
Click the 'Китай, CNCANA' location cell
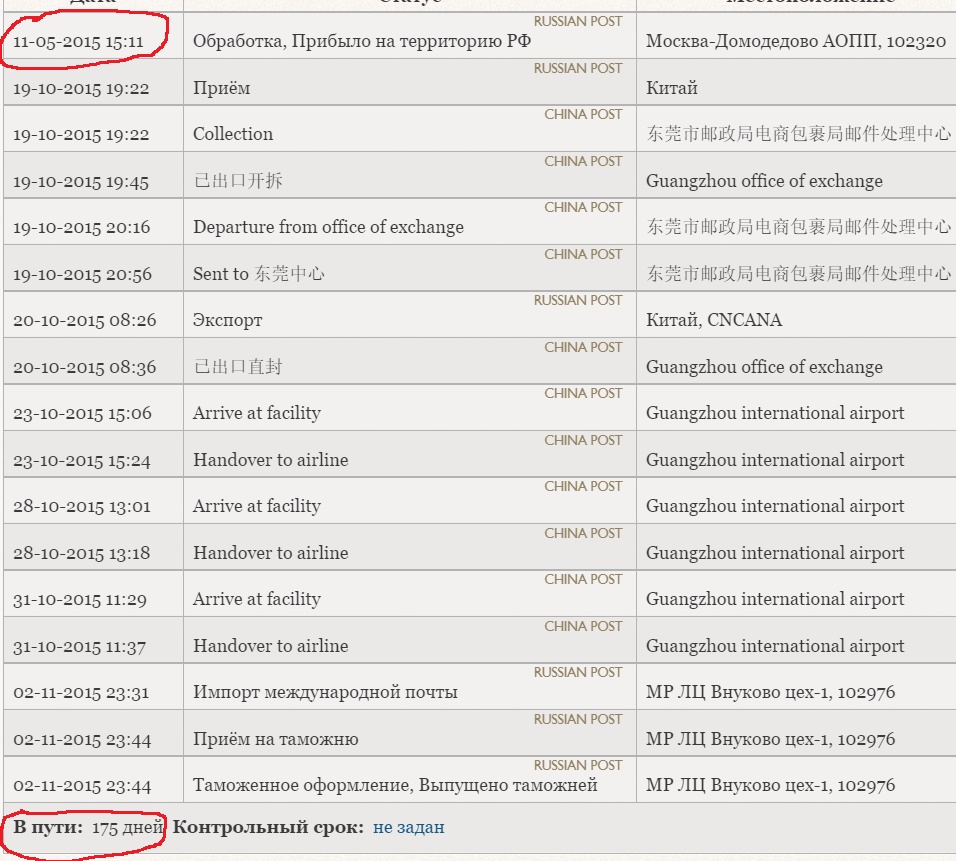tap(714, 320)
